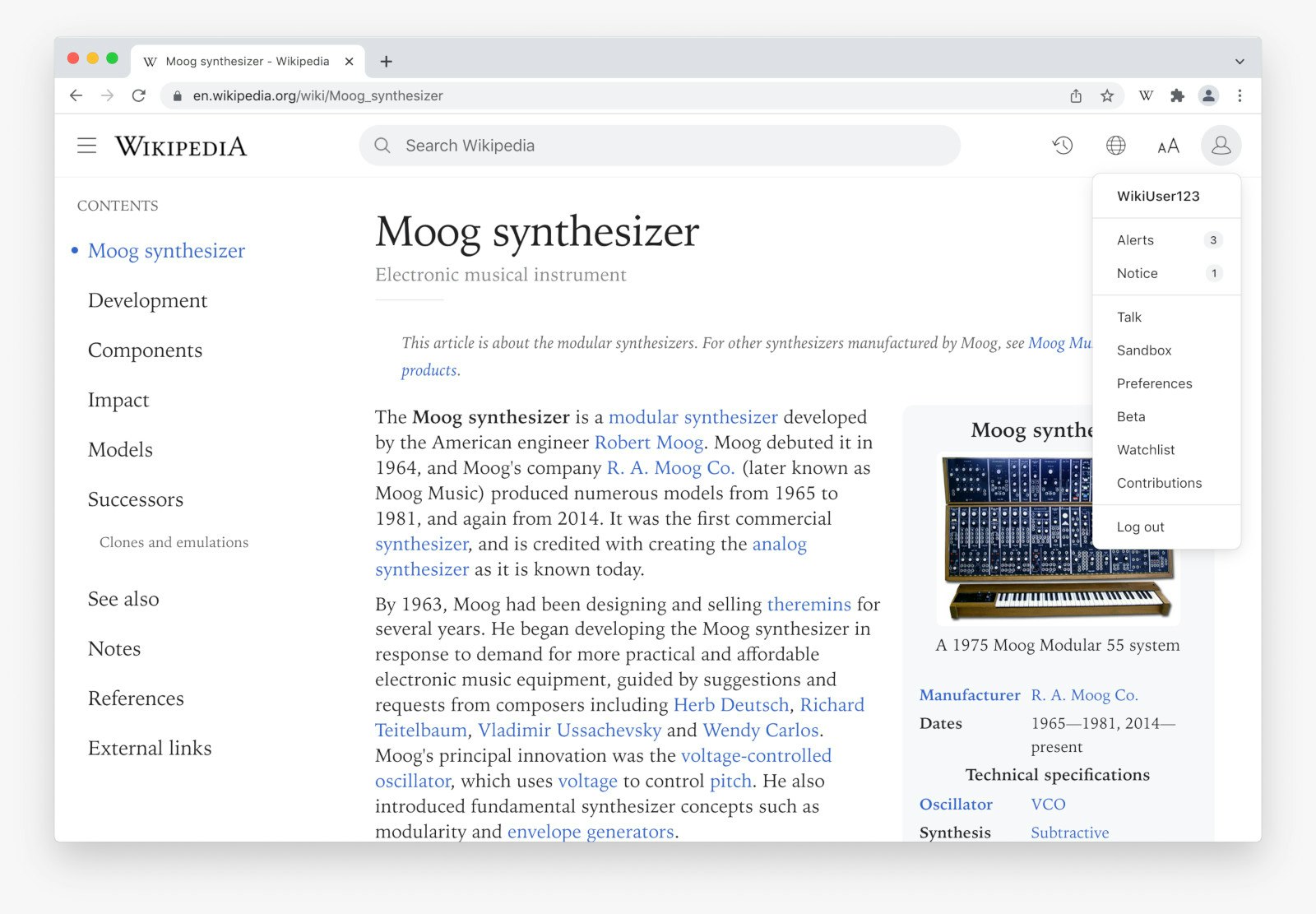Jump to References in the contents sidebar
Viewport: 1316px width, 914px height.
(136, 698)
